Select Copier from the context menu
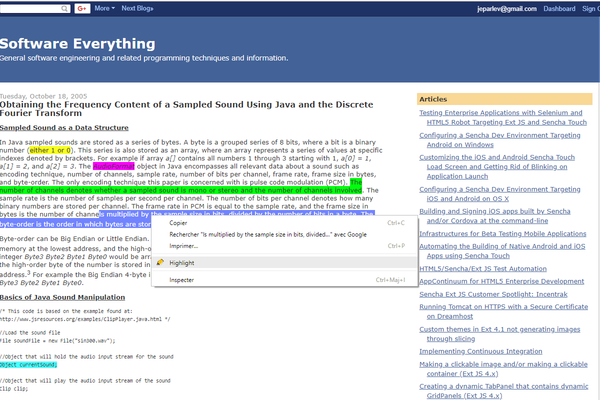 [x=178, y=223]
